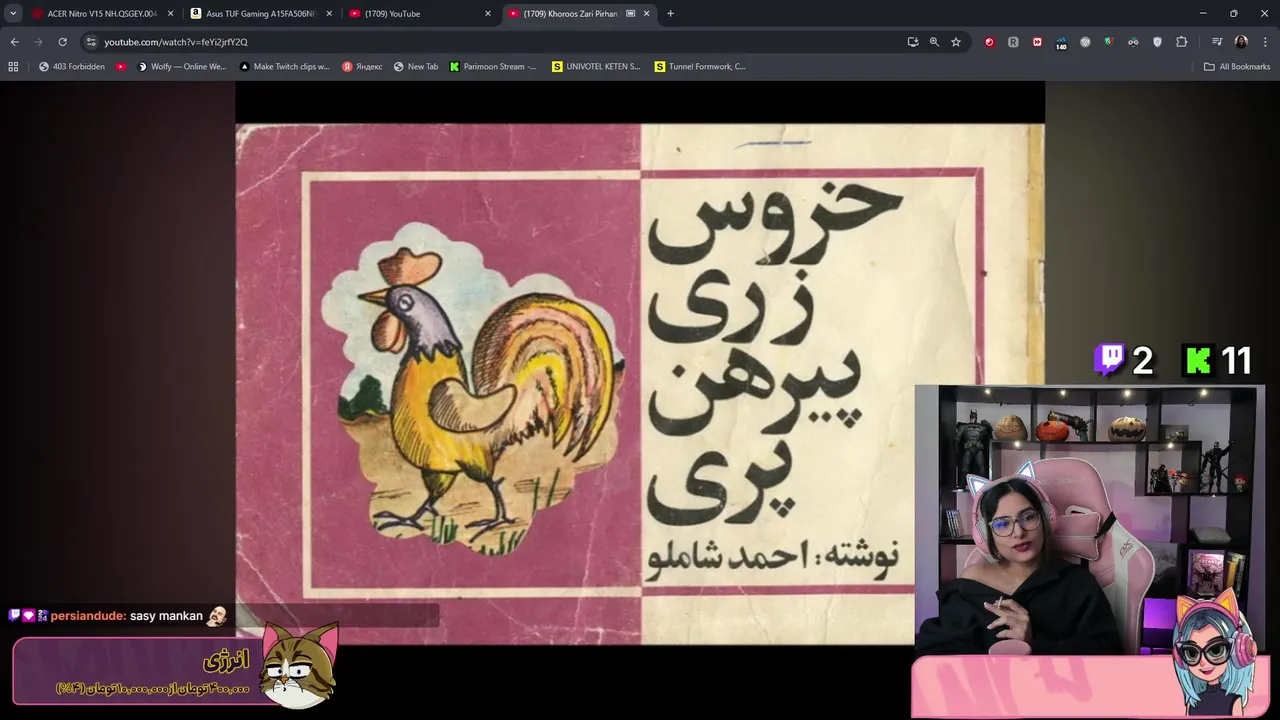
Task: Close the Khoroos Zari Pirhan tab
Action: 647,13
